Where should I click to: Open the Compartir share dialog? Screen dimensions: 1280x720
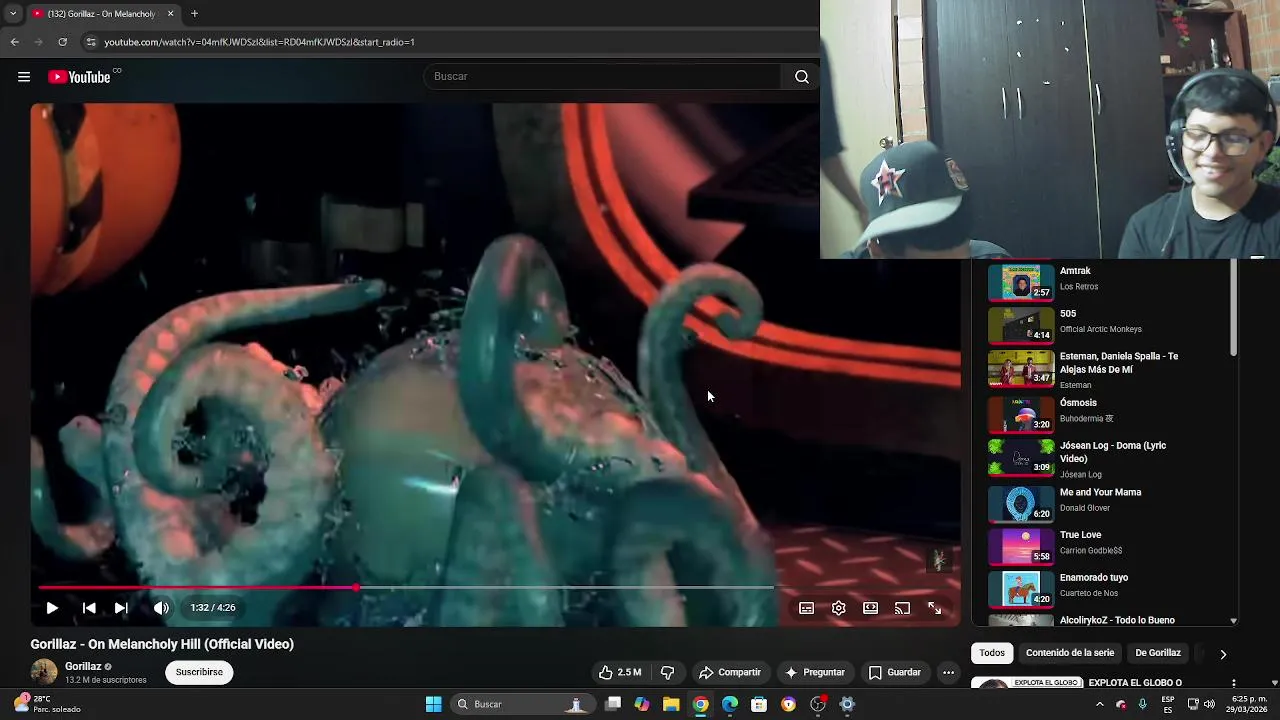click(730, 673)
